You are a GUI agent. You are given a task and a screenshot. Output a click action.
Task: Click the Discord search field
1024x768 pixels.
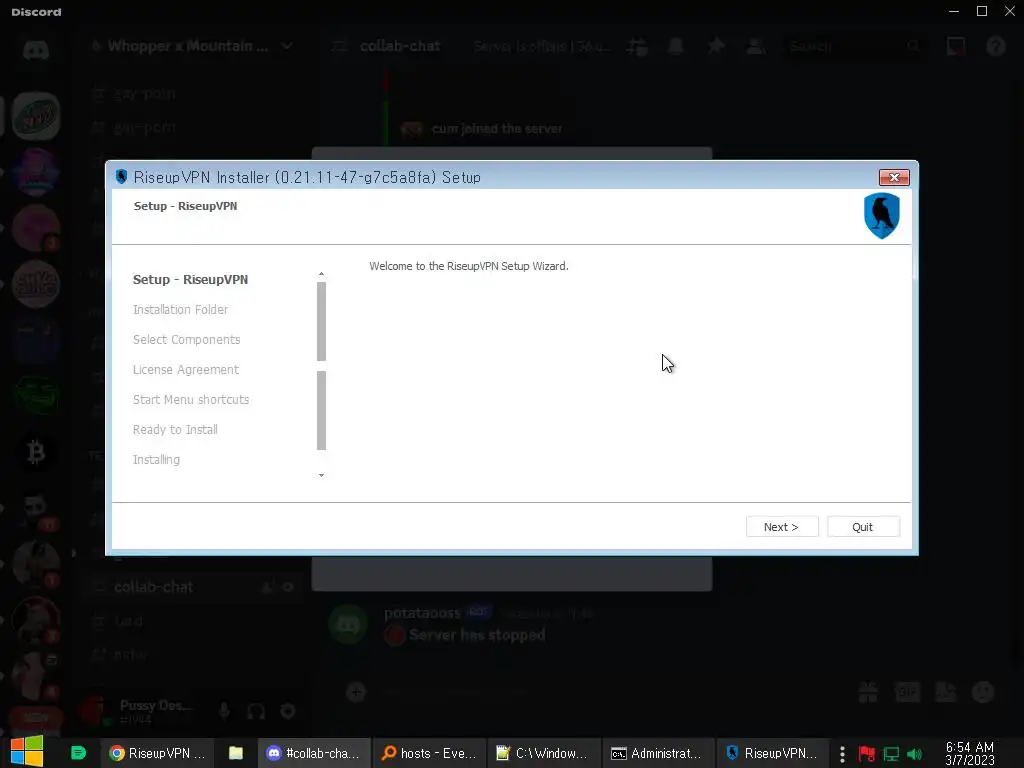(x=854, y=46)
